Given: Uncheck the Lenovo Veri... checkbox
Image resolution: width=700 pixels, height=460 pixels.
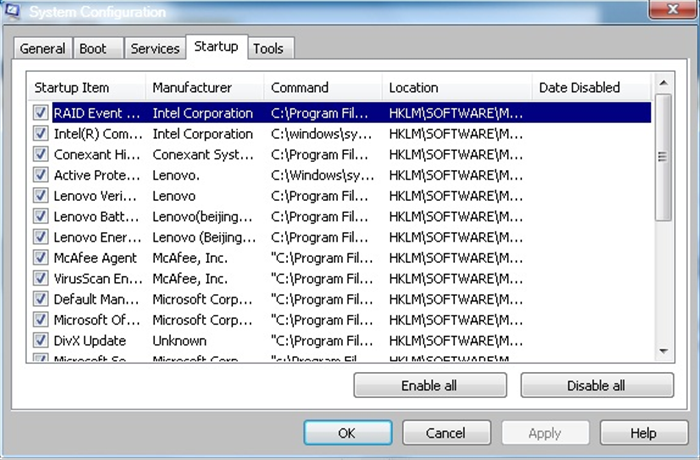Looking at the screenshot, I should click(x=41, y=196).
